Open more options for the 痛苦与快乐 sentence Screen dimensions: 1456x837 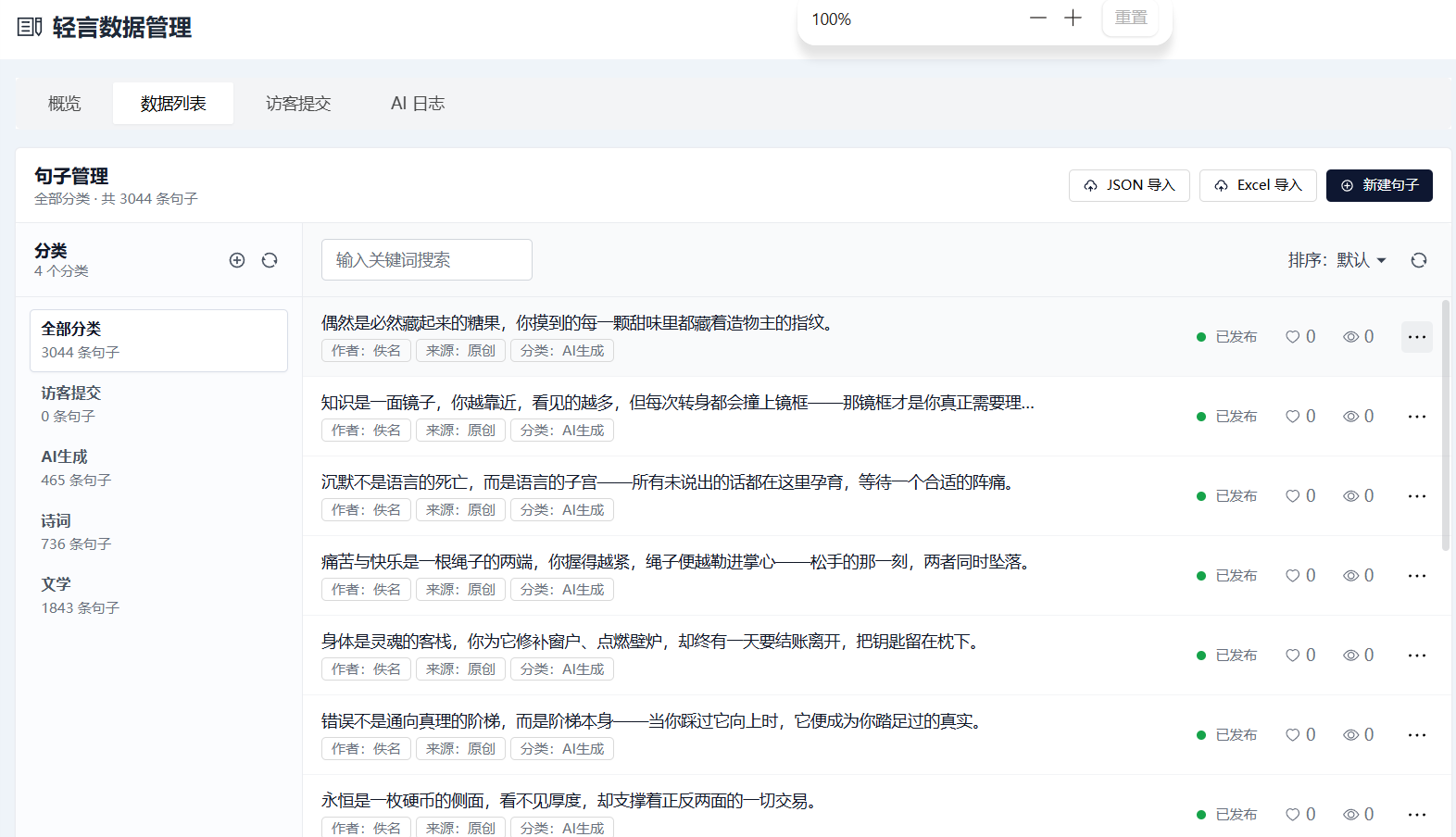point(1417,576)
